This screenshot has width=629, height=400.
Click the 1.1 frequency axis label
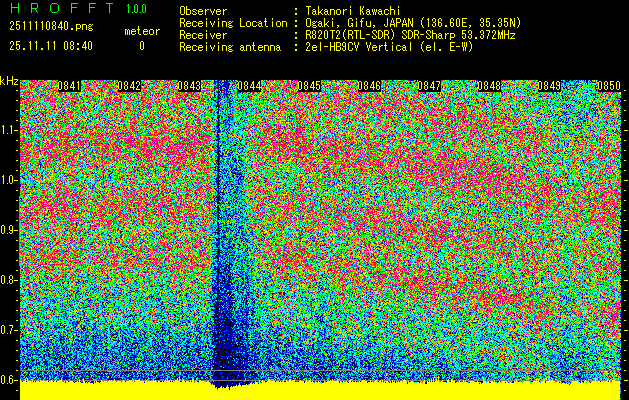(8, 130)
